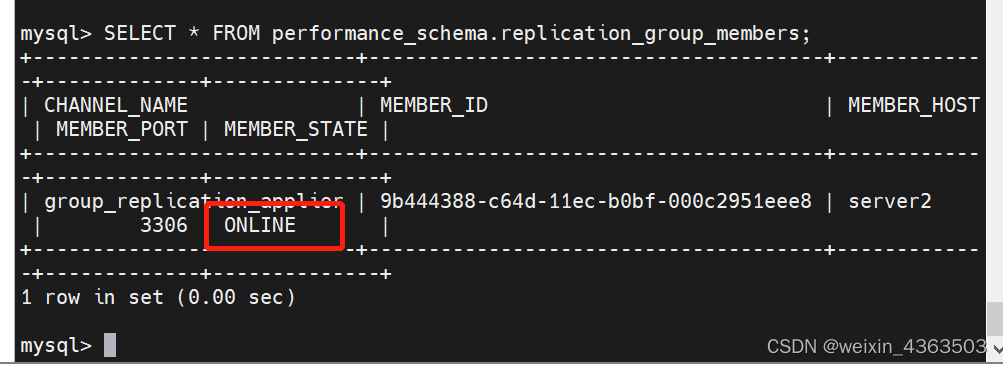Screen dimensions: 1003x366
Task: Click the top mysql> prompt before SELECT
Action: click(56, 33)
